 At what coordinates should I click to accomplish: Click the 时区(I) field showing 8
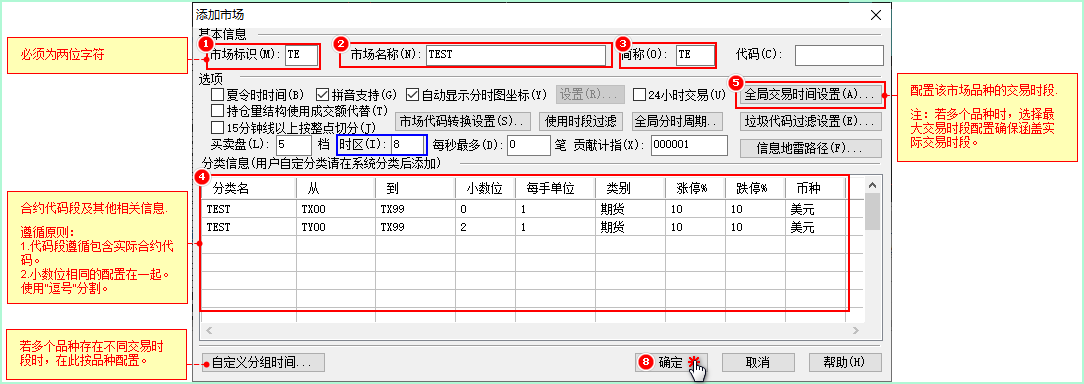[407, 145]
